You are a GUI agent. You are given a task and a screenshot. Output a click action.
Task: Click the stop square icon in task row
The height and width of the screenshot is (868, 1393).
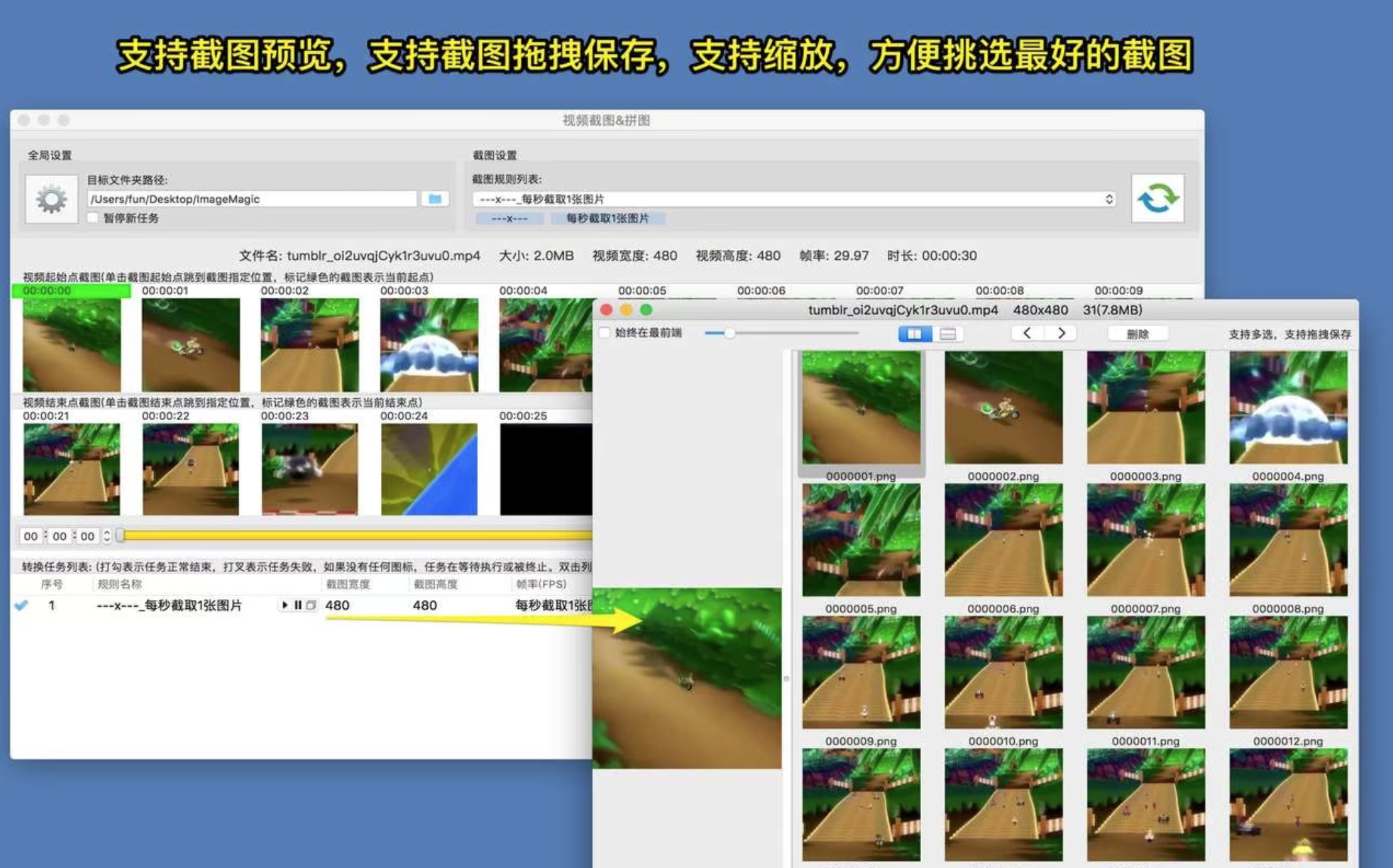pos(310,605)
